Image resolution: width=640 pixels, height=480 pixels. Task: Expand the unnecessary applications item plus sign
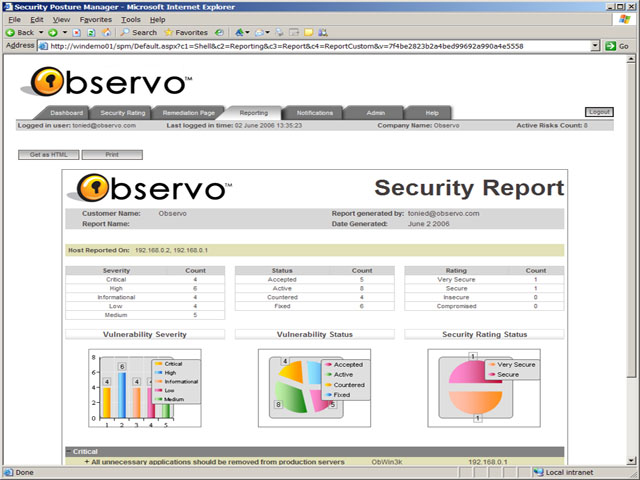click(x=87, y=462)
